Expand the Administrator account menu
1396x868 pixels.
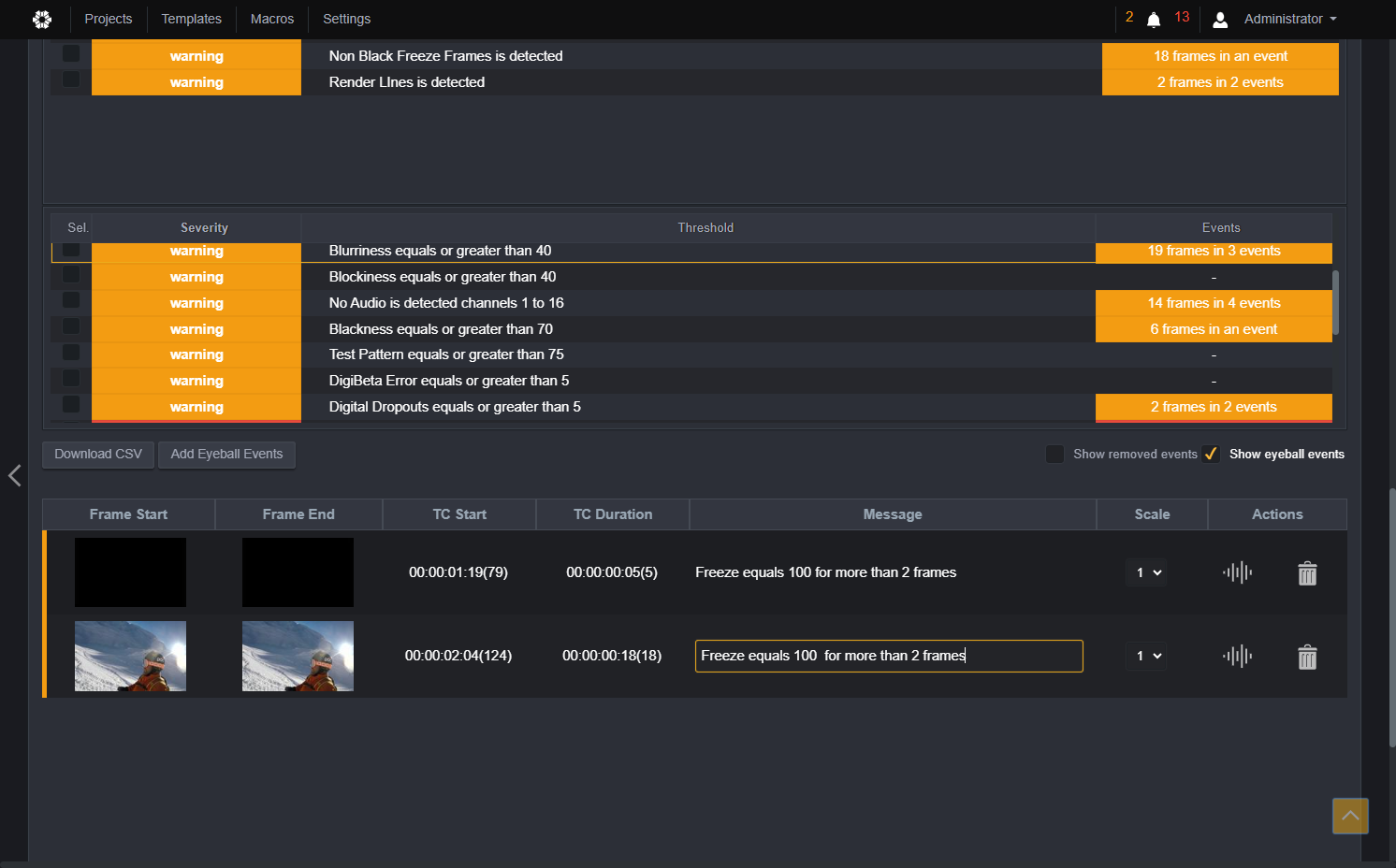point(1290,19)
